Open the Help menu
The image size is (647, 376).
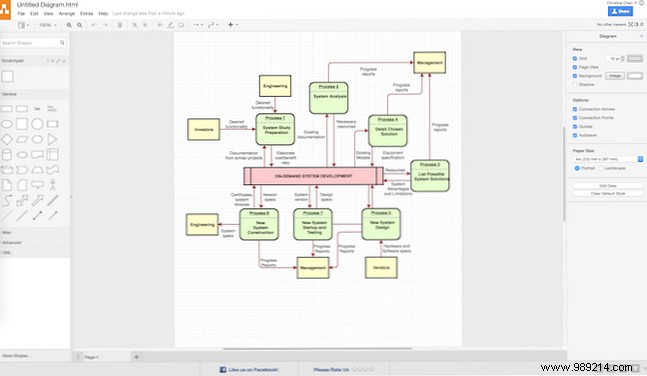[103, 14]
